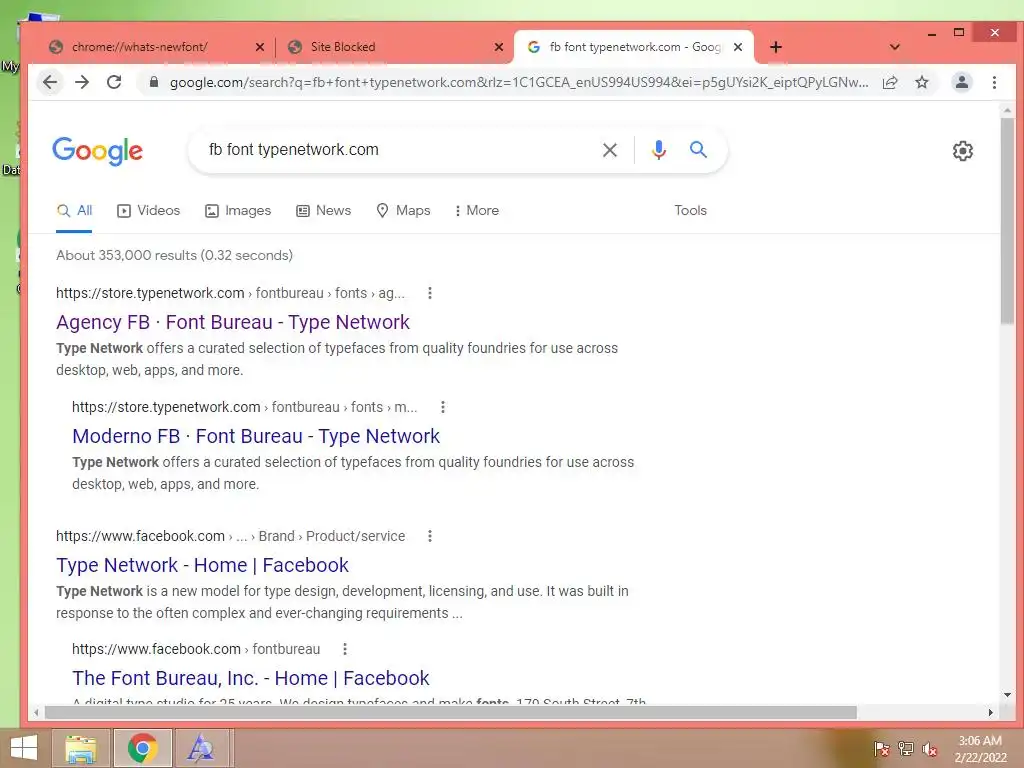Open File Explorer from taskbar
The width and height of the screenshot is (1024, 768).
[81, 748]
